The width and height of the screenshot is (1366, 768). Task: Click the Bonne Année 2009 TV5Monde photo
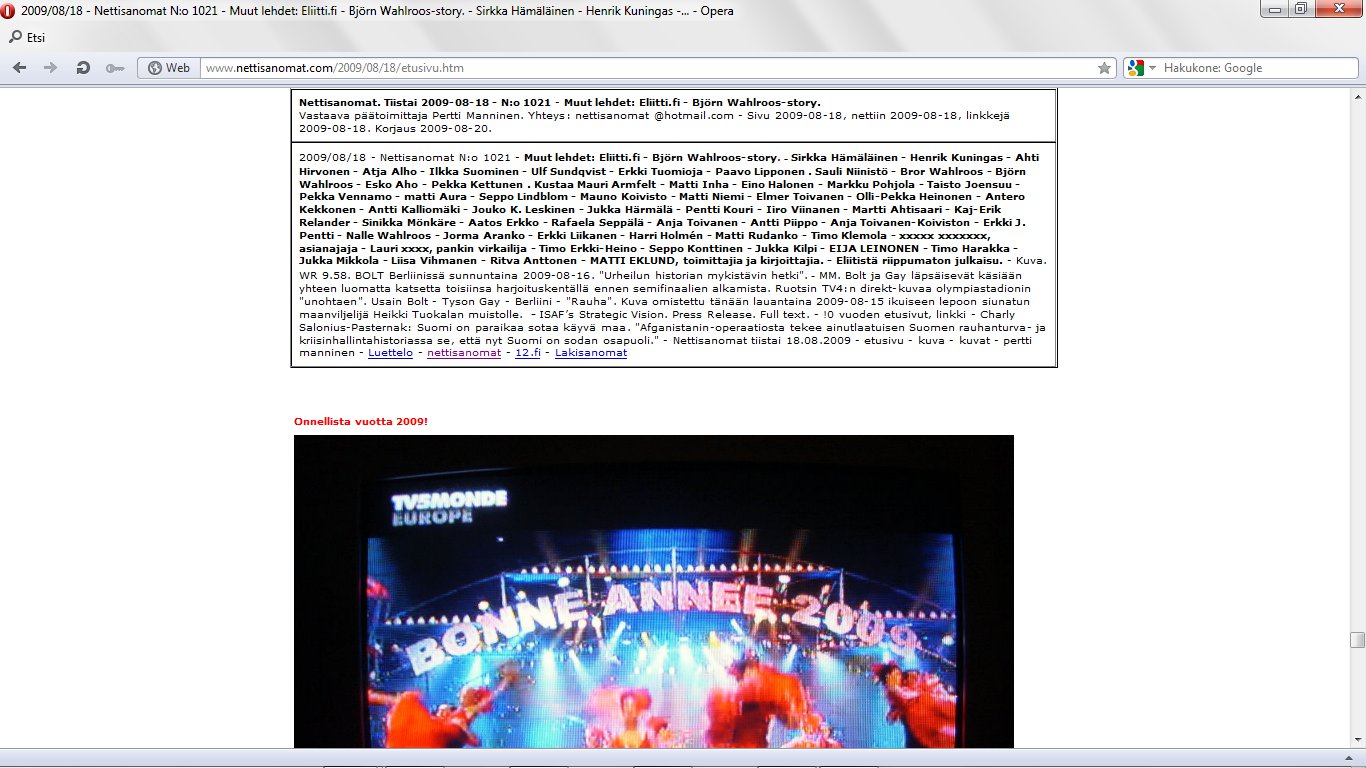(x=653, y=590)
